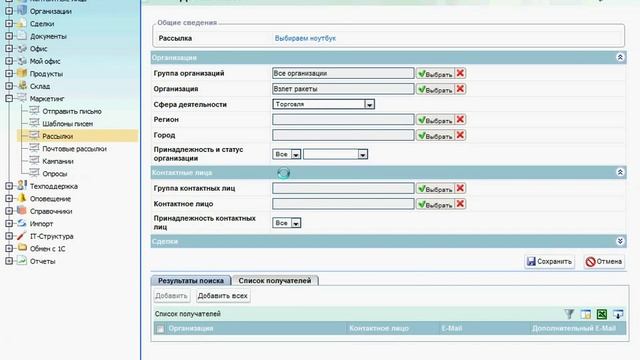Screen dimensions: 640x360
Task: Click the column settings table icon
Action: [x=586, y=314]
